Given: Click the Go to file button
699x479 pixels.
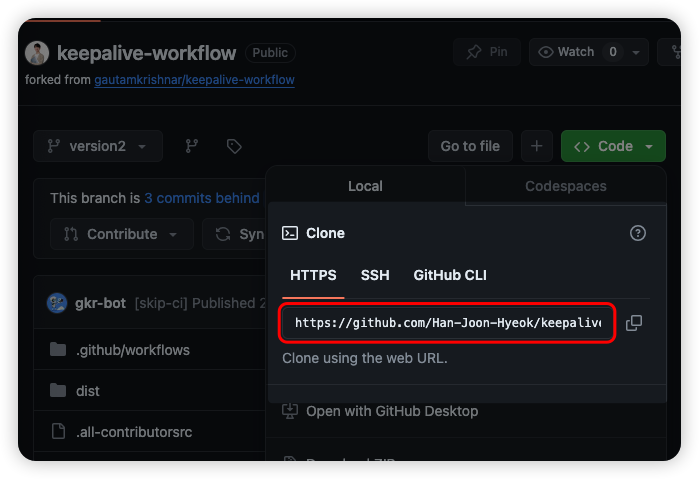Looking at the screenshot, I should (470, 146).
